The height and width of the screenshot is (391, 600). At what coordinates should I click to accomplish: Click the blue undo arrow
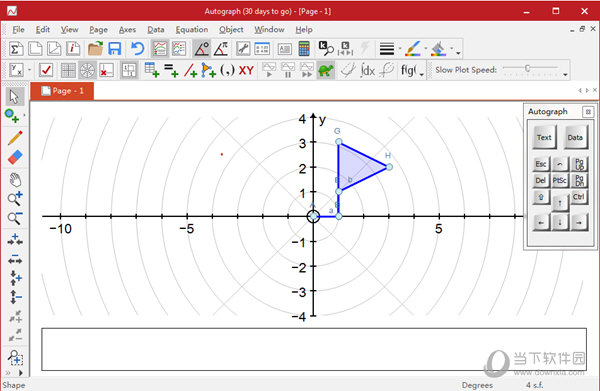click(137, 49)
